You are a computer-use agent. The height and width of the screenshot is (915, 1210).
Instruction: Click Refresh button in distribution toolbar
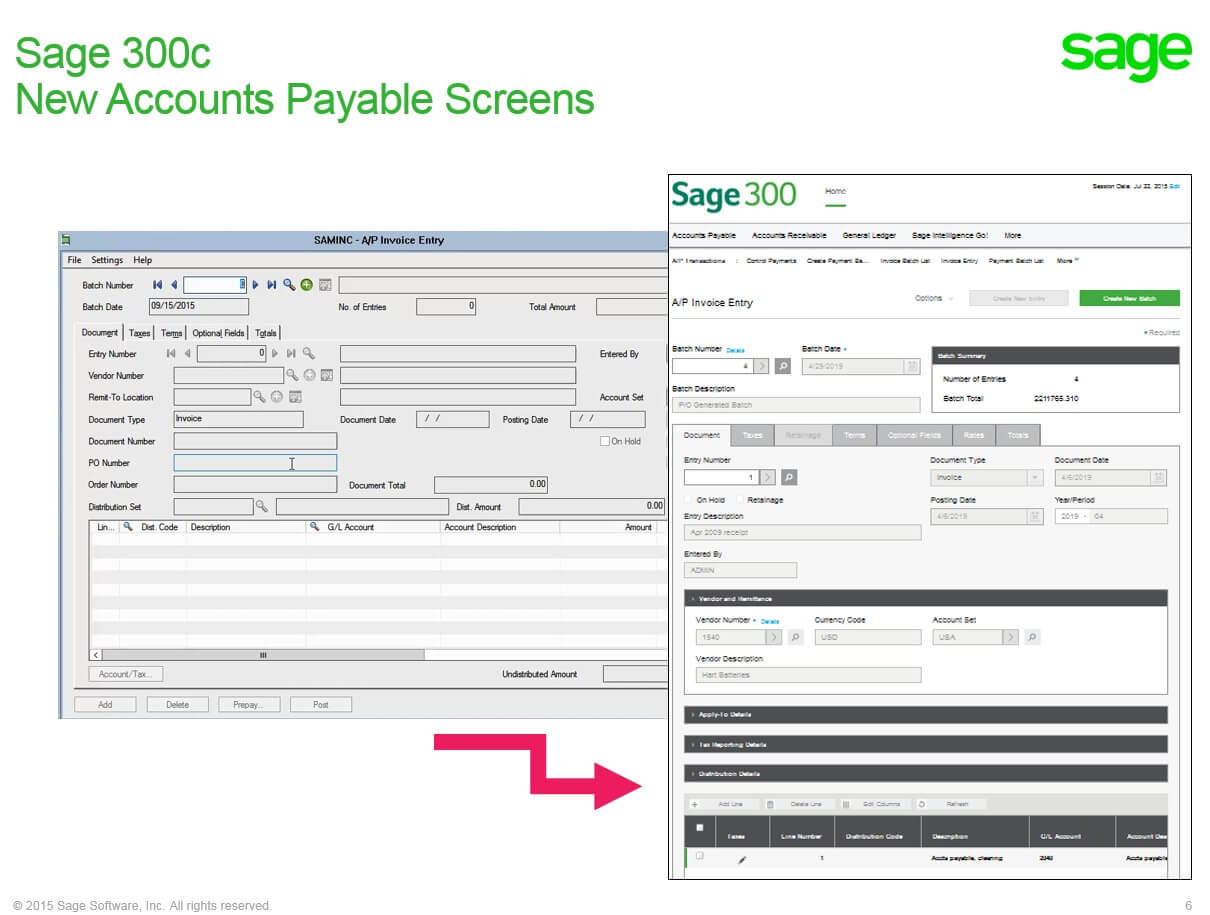pyautogui.click(x=950, y=804)
